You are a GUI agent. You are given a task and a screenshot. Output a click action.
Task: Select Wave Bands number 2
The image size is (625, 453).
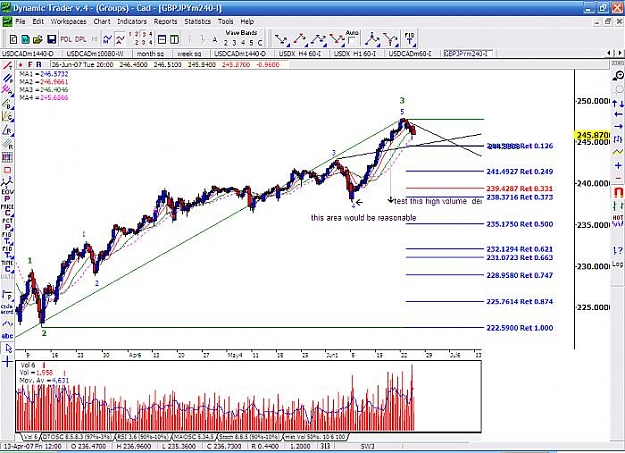coord(226,43)
